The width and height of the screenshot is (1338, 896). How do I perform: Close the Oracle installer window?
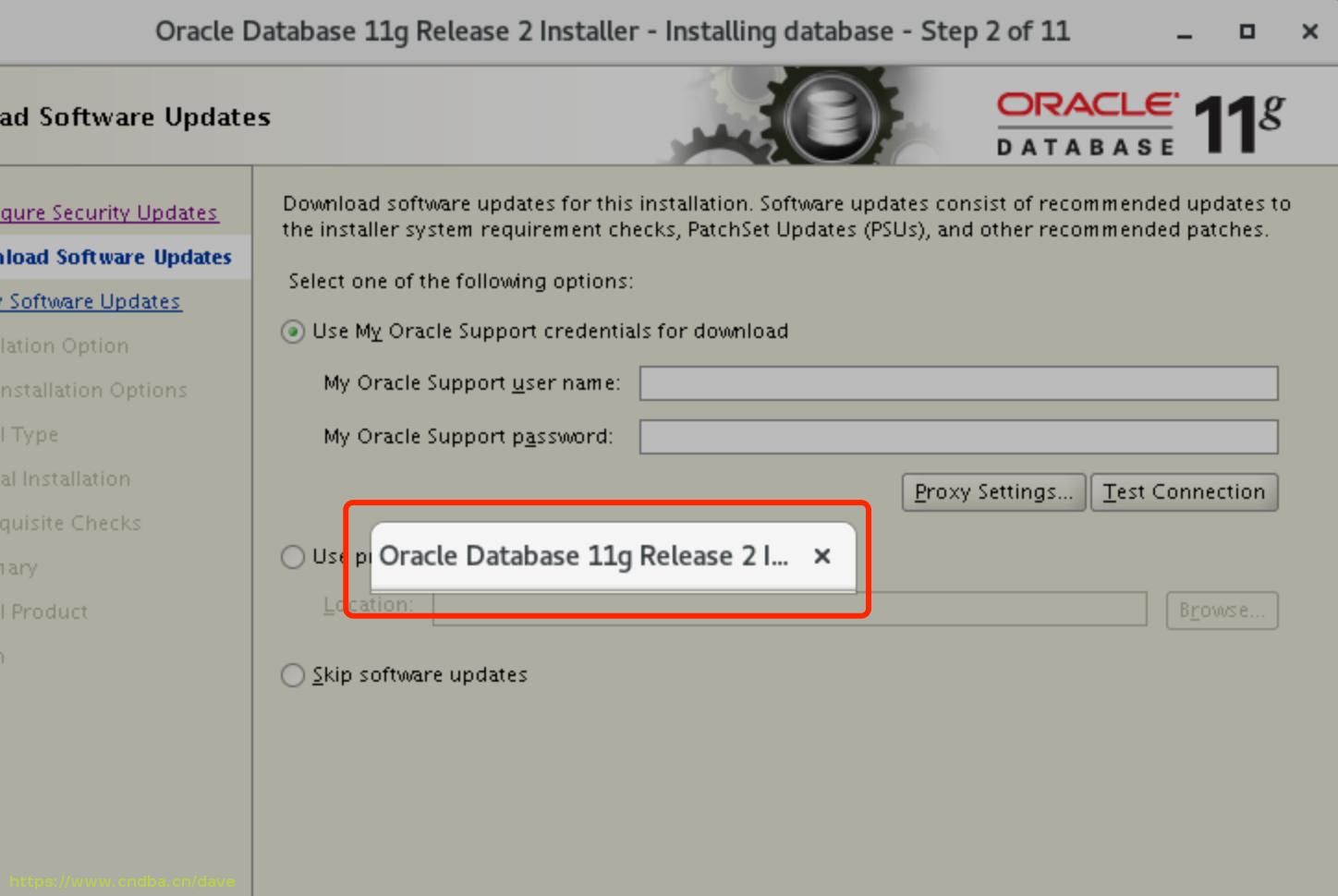[1308, 32]
